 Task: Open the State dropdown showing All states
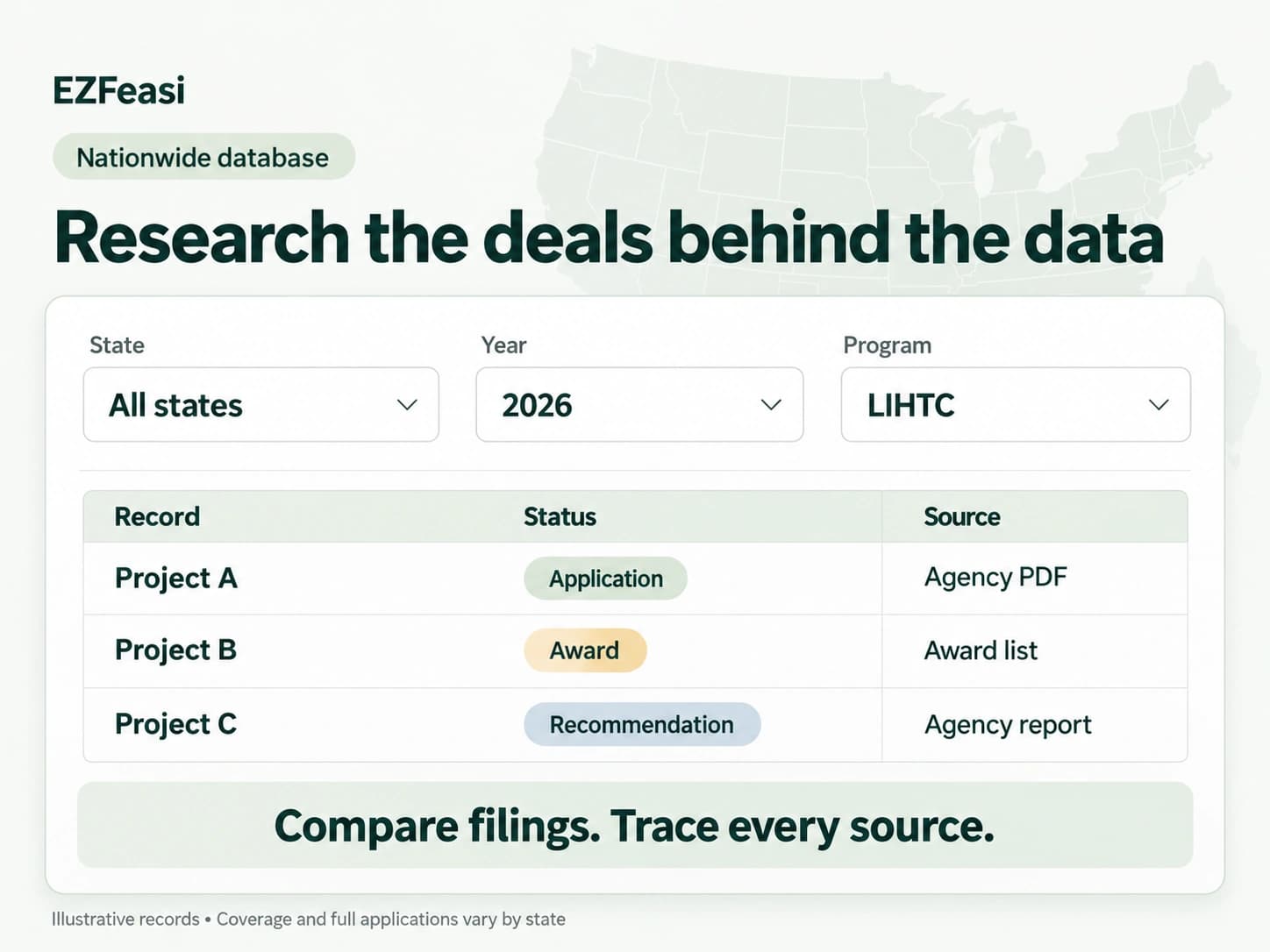[260, 404]
